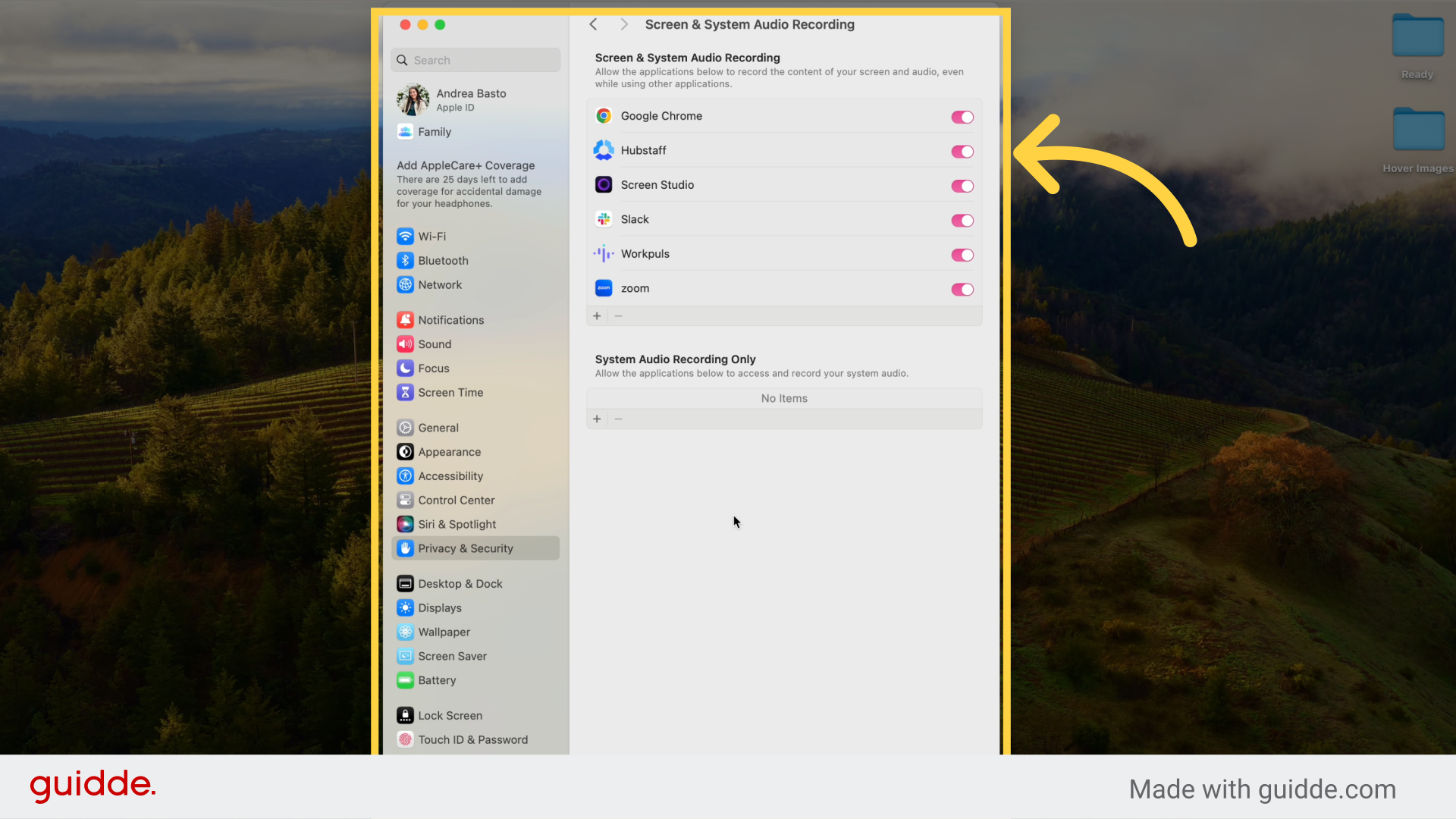Open the Sound settings icon
1456x819 pixels.
click(x=405, y=344)
